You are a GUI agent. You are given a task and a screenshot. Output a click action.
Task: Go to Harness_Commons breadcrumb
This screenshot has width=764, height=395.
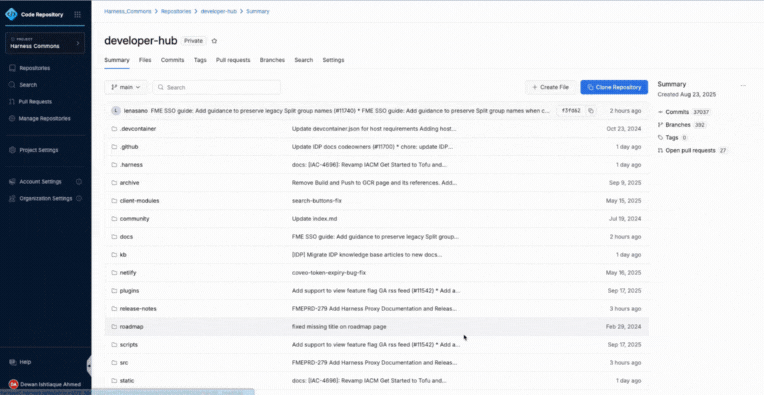click(128, 11)
